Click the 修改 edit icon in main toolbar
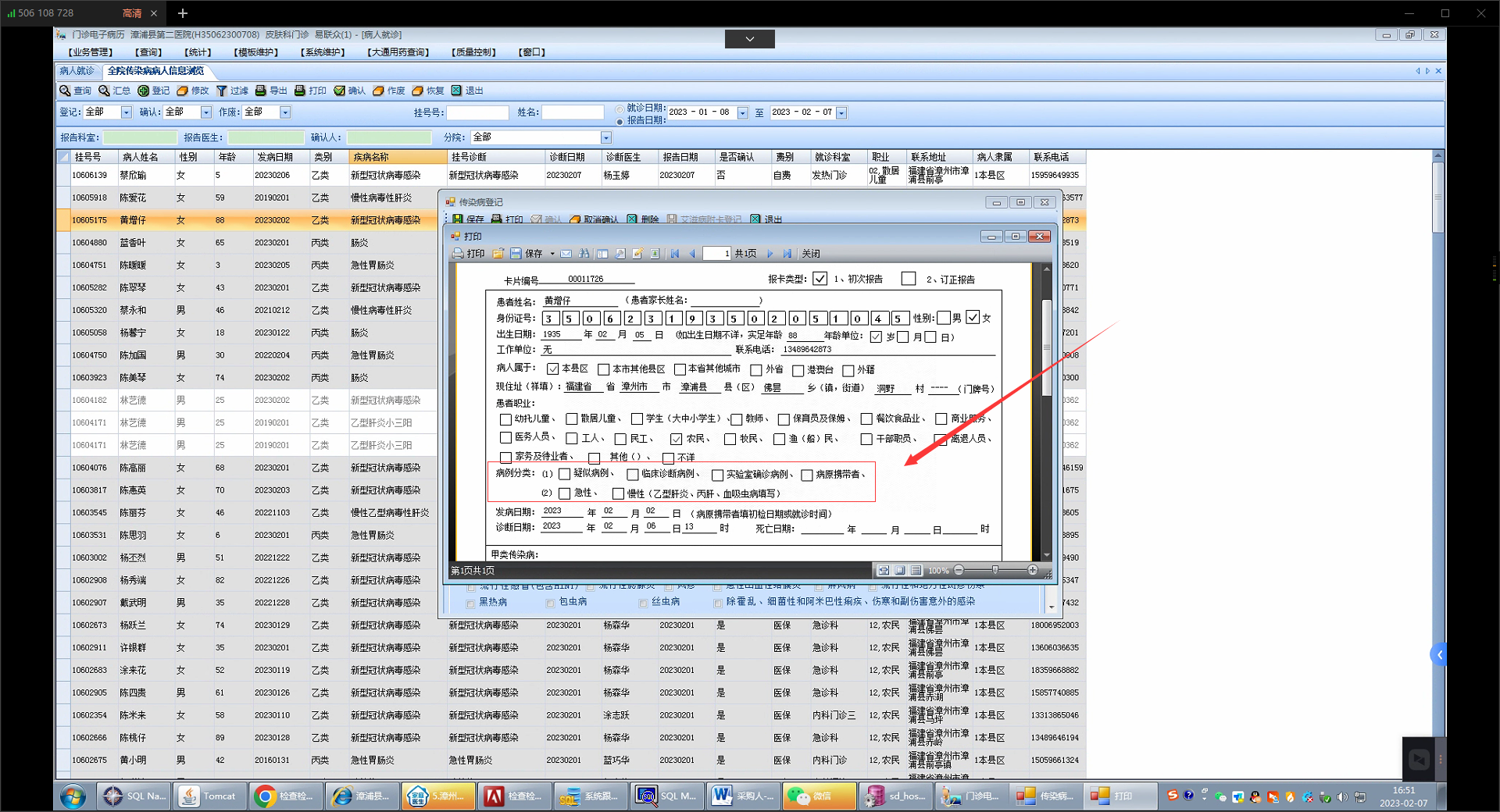This screenshot has width=1500, height=812. point(182,91)
